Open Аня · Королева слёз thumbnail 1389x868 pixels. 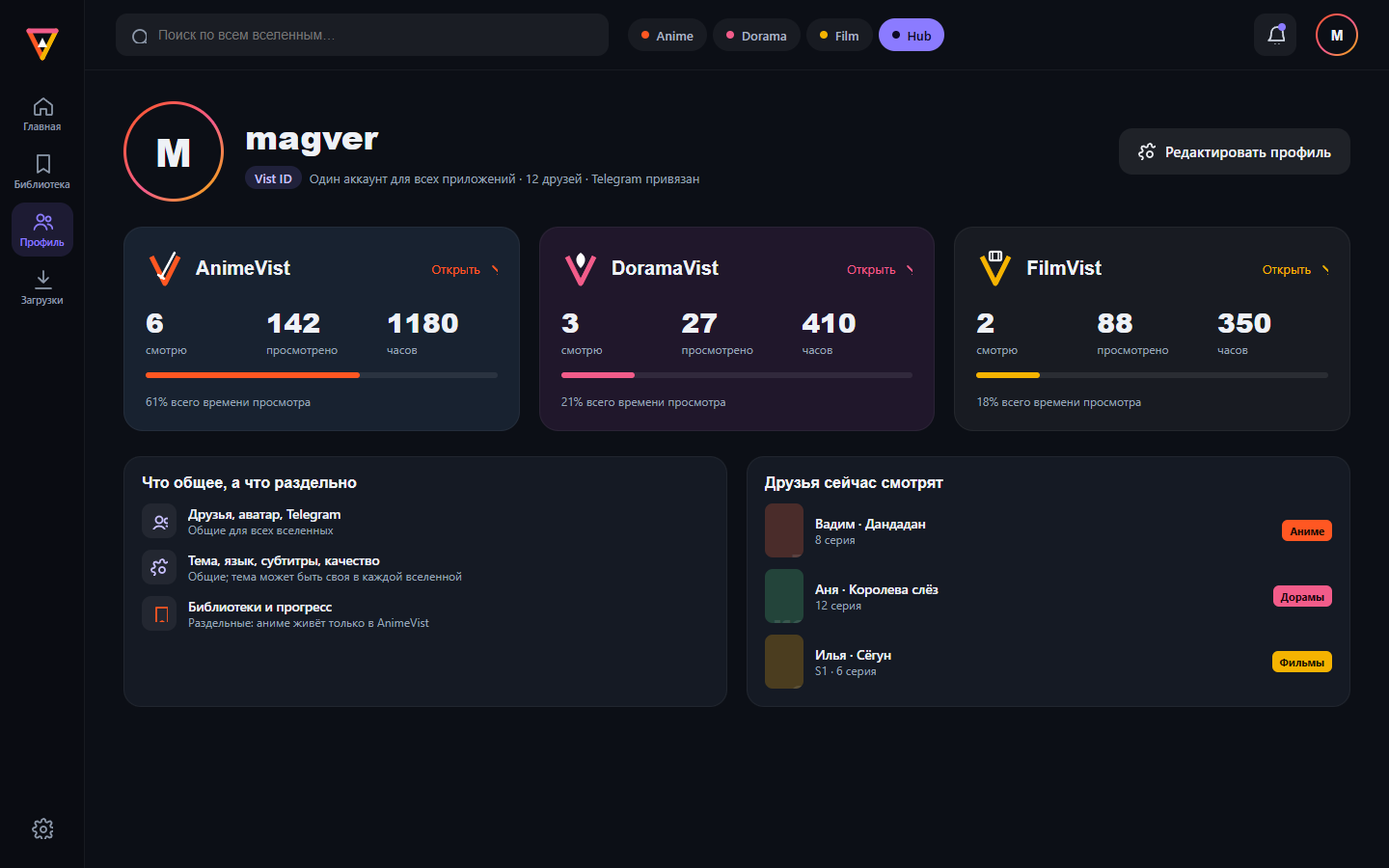pyautogui.click(x=784, y=596)
